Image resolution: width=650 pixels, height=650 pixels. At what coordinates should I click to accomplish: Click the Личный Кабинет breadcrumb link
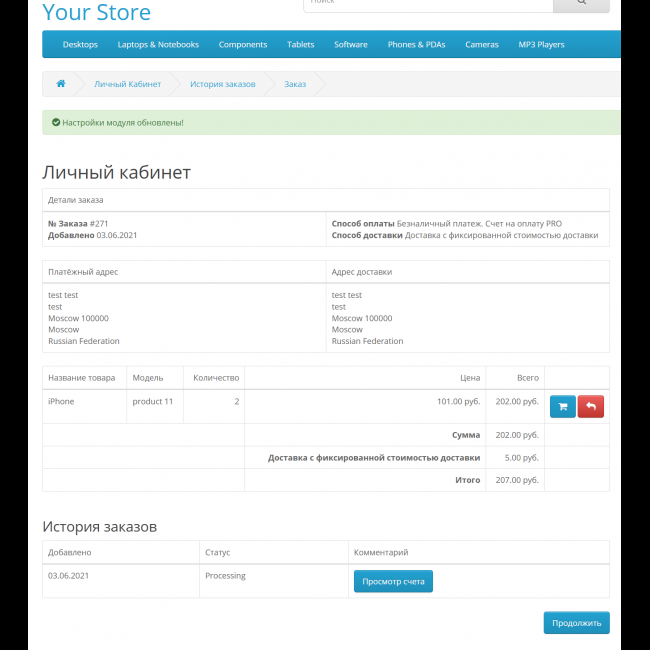(x=127, y=84)
